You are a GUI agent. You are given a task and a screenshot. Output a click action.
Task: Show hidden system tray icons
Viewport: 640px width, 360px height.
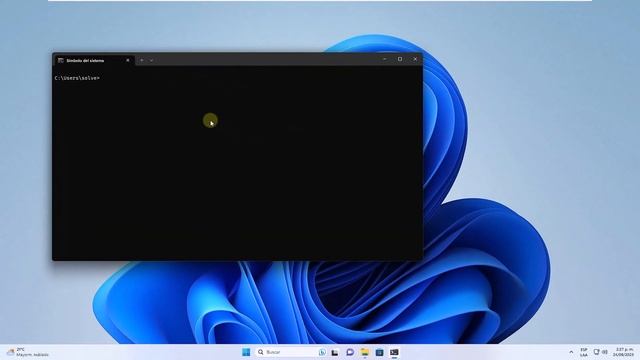pyautogui.click(x=571, y=352)
